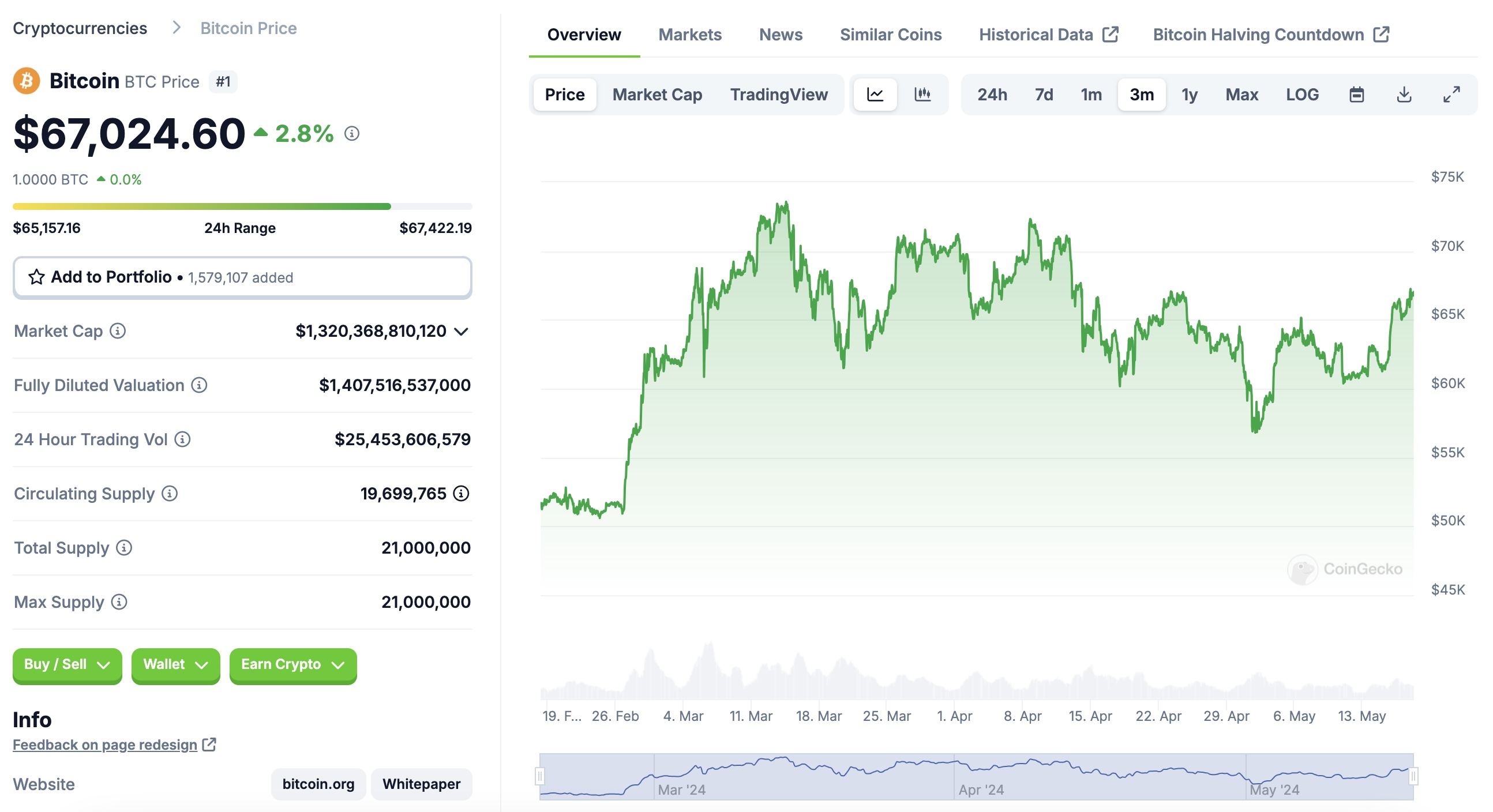
Task: Select the line chart view icon
Action: point(875,95)
